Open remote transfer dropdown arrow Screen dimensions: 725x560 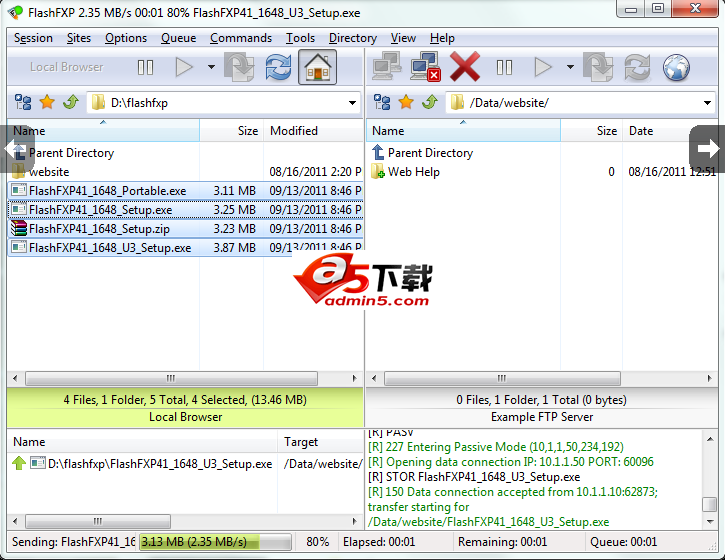point(571,67)
